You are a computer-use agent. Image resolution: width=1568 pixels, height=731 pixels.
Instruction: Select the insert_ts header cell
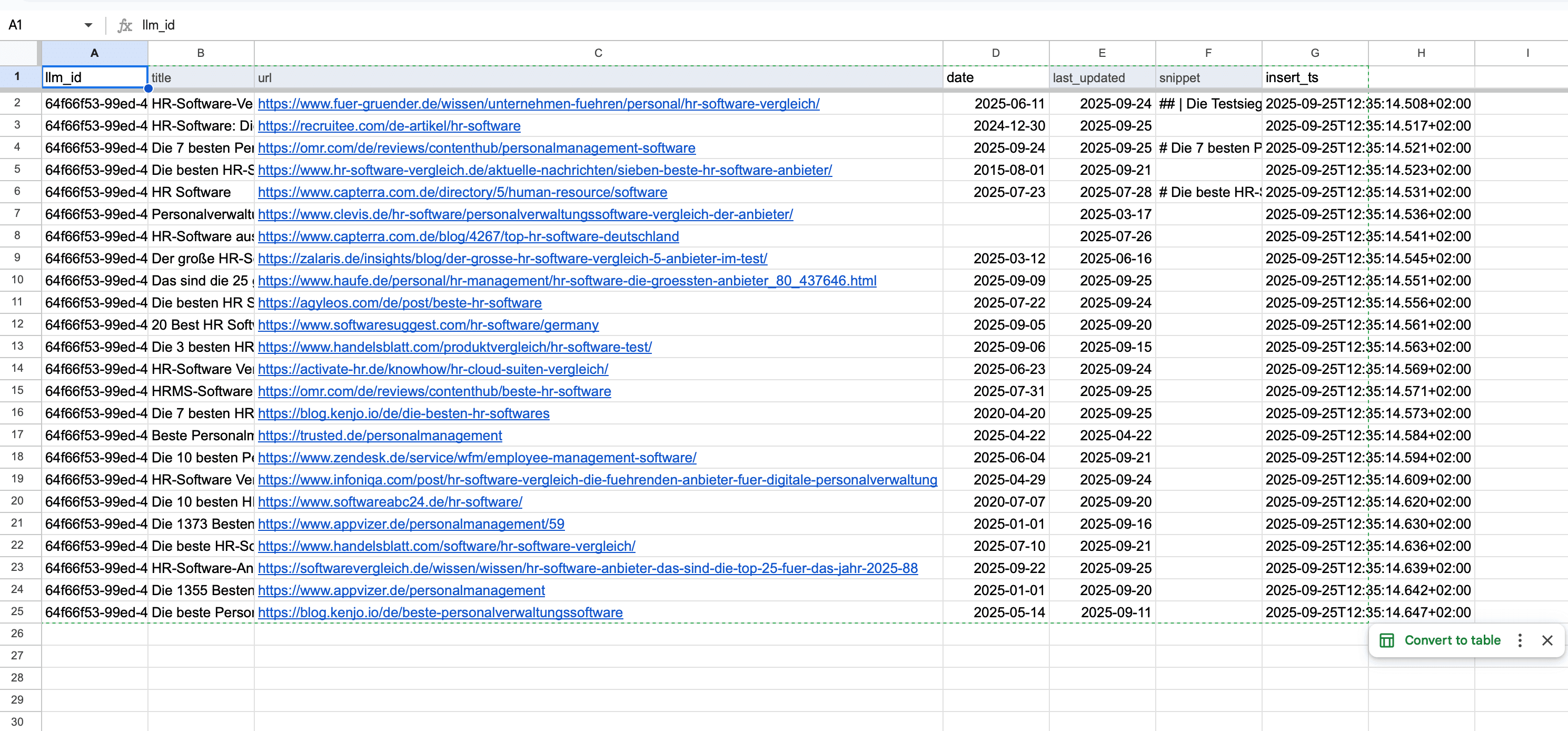coord(1314,78)
